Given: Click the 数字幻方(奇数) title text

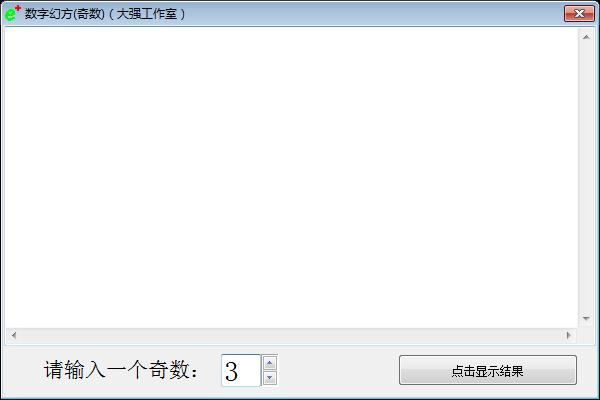Looking at the screenshot, I should pyautogui.click(x=65, y=14).
